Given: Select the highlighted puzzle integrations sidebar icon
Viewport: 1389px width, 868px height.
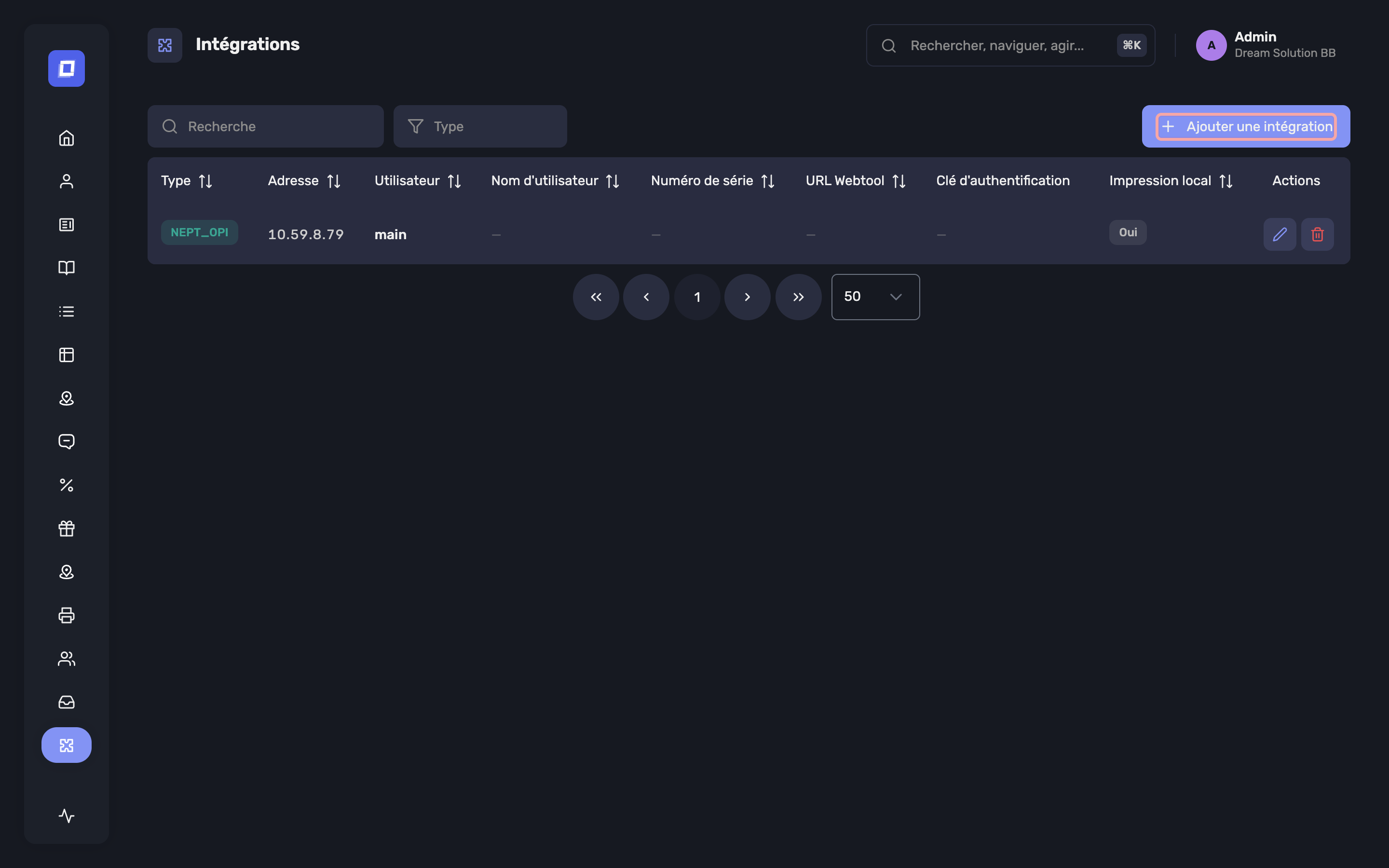Looking at the screenshot, I should tap(67, 745).
